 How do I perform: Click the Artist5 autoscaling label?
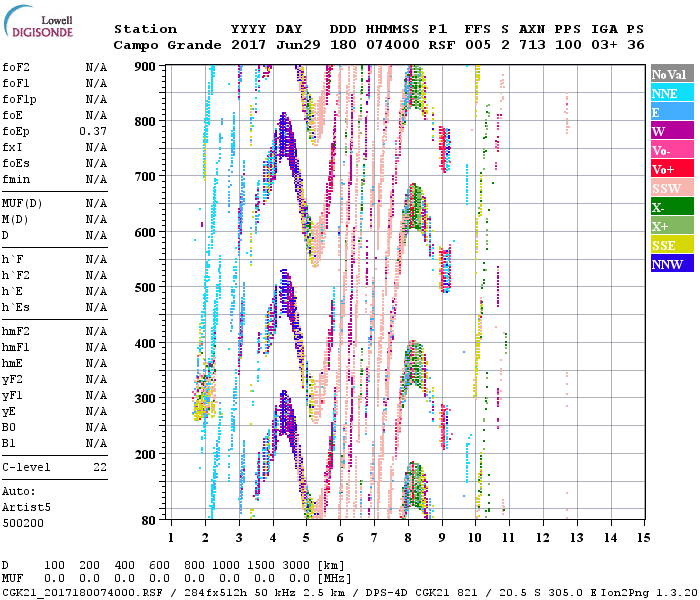pyautogui.click(x=26, y=507)
